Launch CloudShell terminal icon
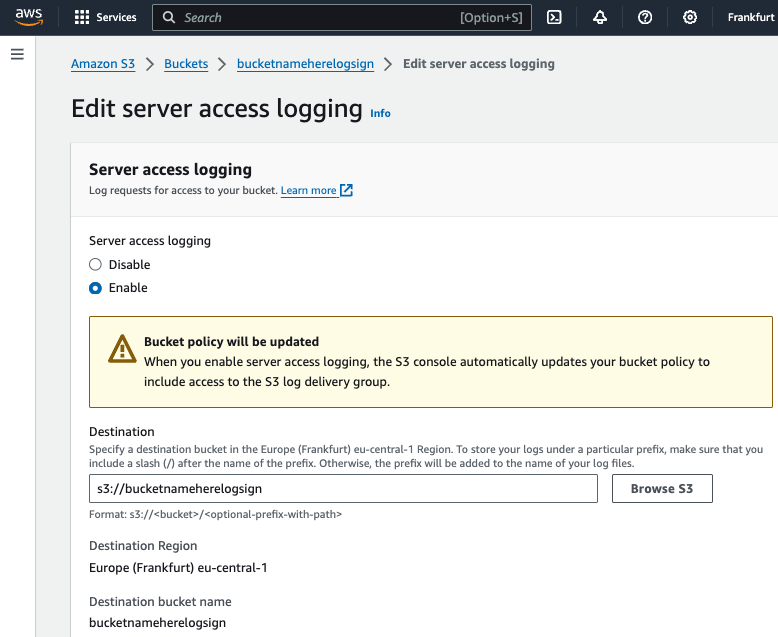Image resolution: width=778 pixels, height=637 pixels. point(554,17)
